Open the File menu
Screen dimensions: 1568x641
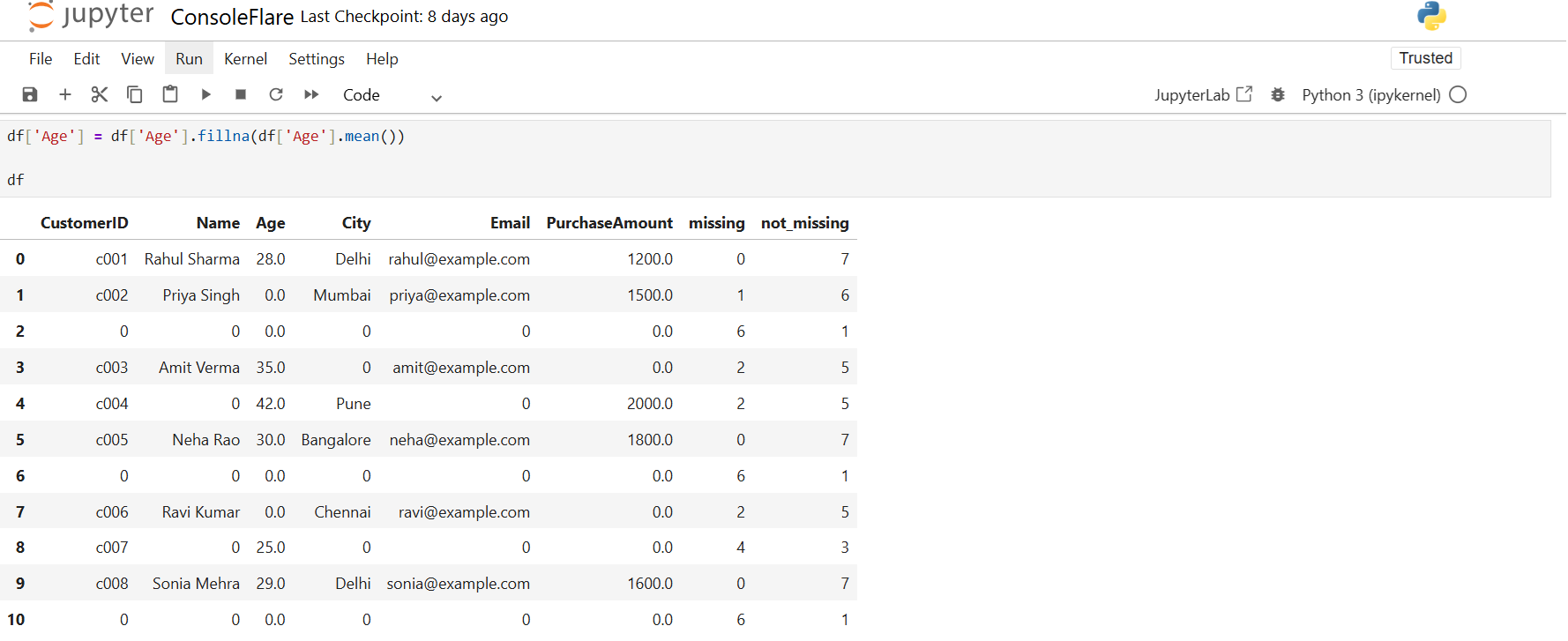41,59
